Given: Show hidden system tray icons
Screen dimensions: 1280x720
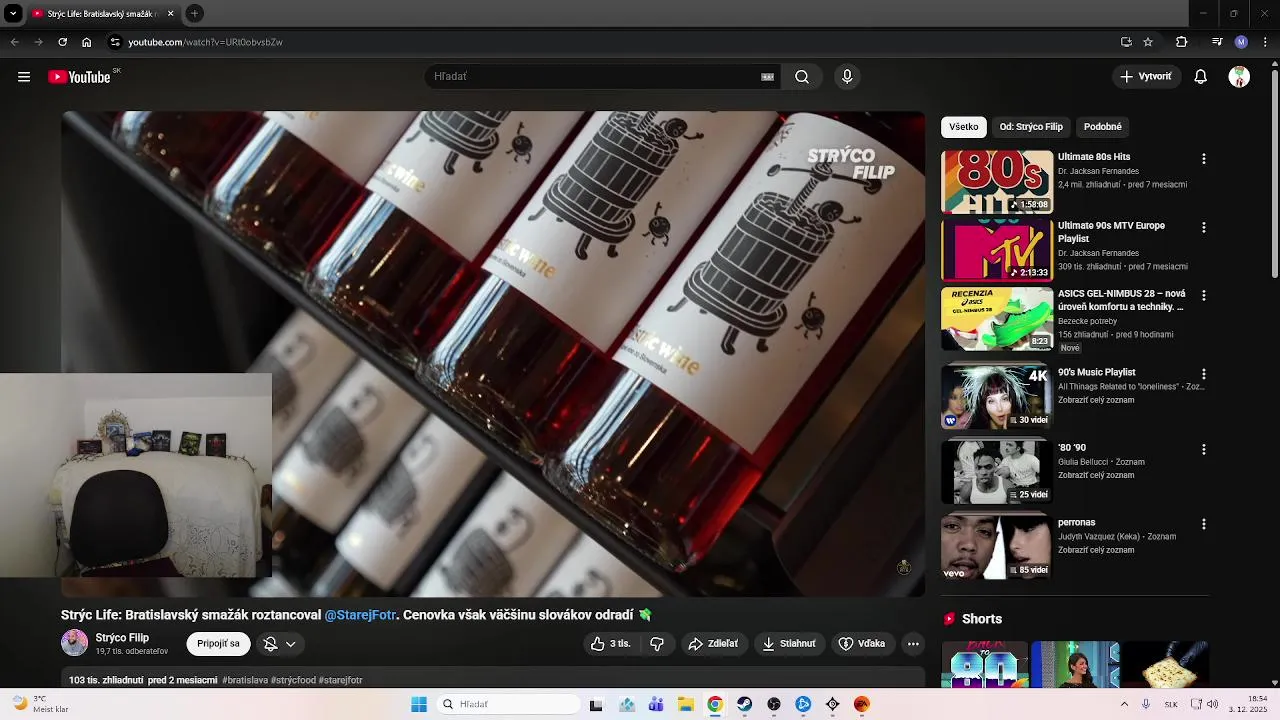Looking at the screenshot, I should (x=1124, y=704).
